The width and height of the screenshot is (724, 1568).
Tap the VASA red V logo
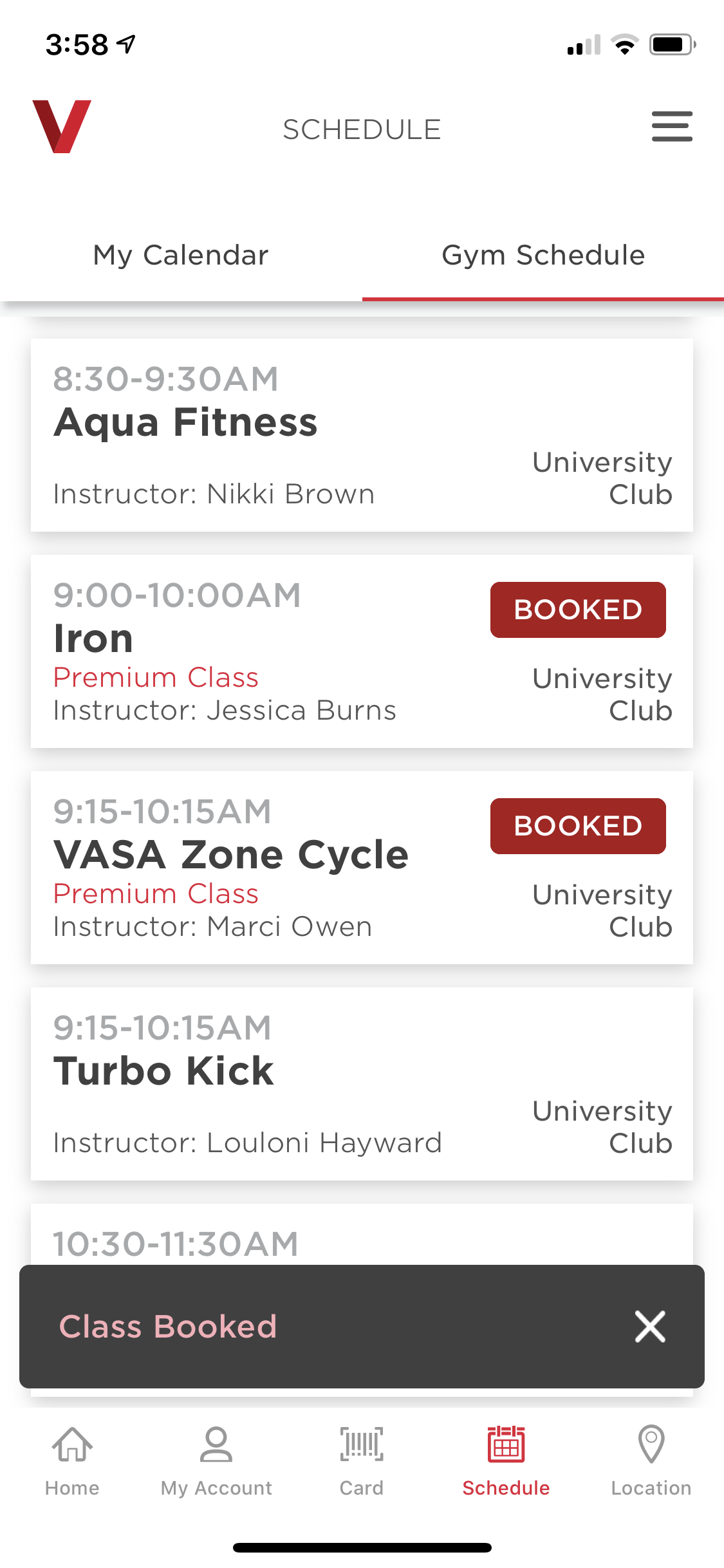pyautogui.click(x=62, y=127)
